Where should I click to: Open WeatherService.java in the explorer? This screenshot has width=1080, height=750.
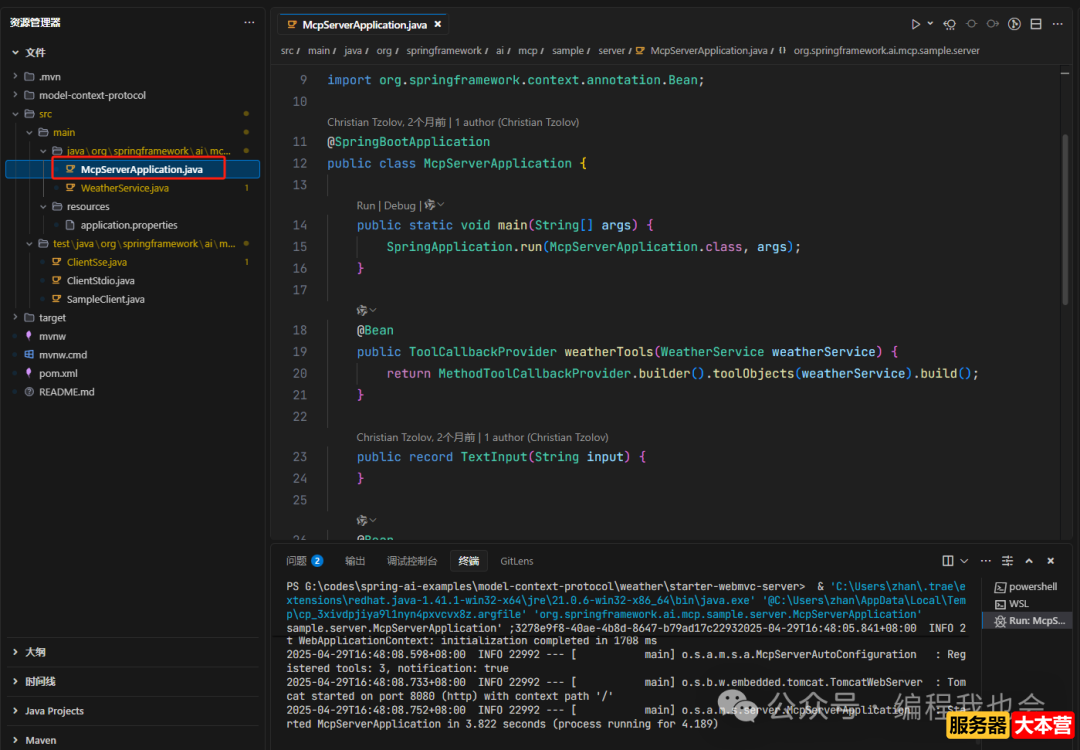click(x=125, y=188)
